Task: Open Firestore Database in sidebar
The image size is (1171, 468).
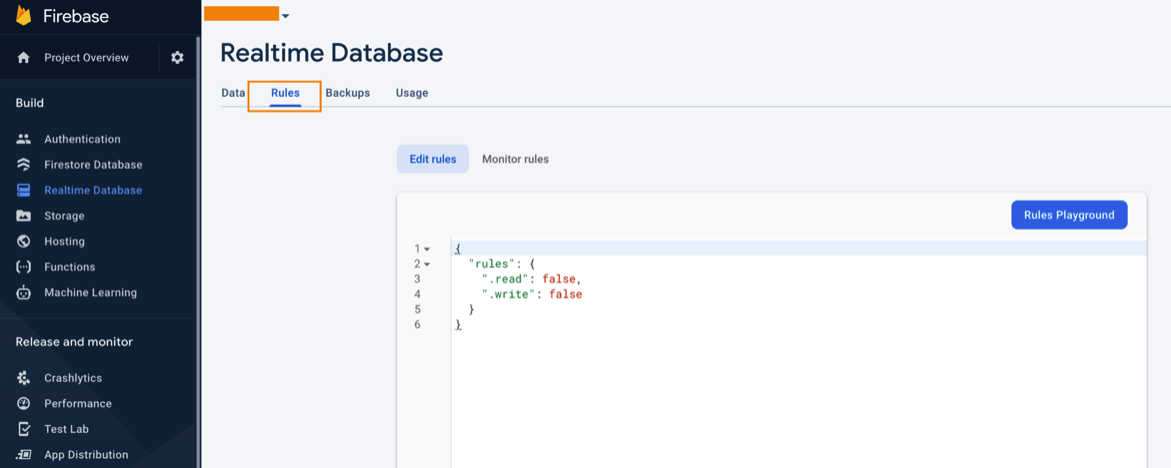Action: click(x=93, y=164)
